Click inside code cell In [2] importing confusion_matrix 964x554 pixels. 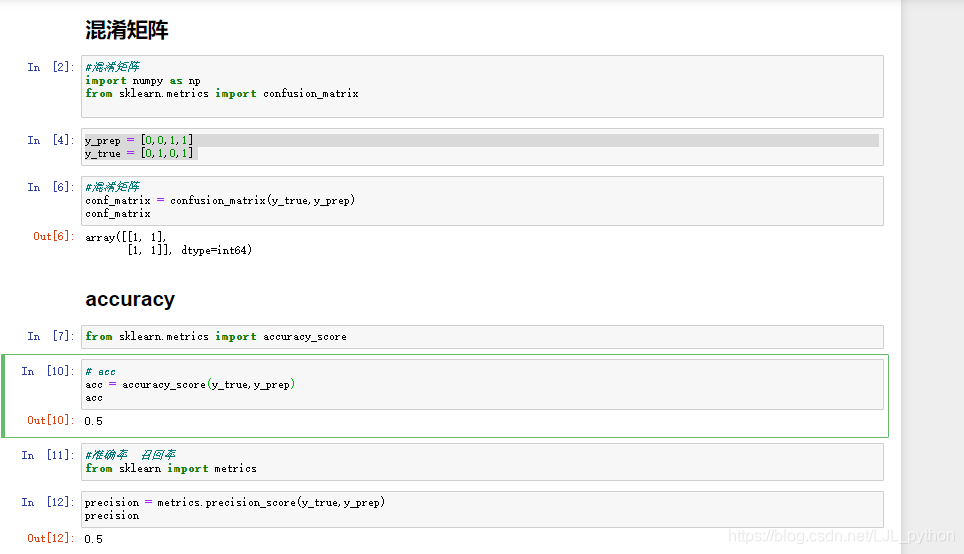[x=482, y=86]
